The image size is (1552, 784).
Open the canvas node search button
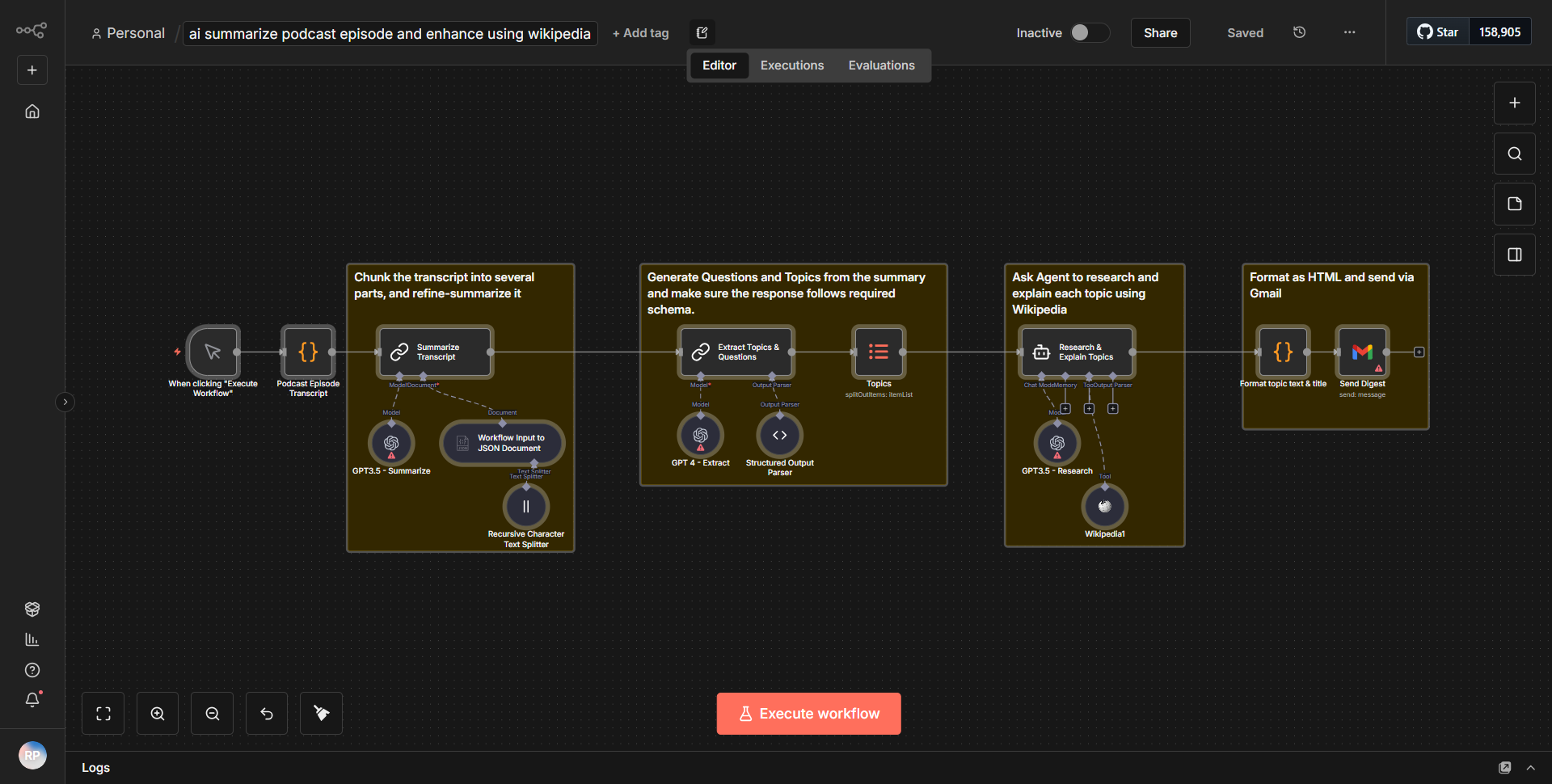click(x=1514, y=154)
